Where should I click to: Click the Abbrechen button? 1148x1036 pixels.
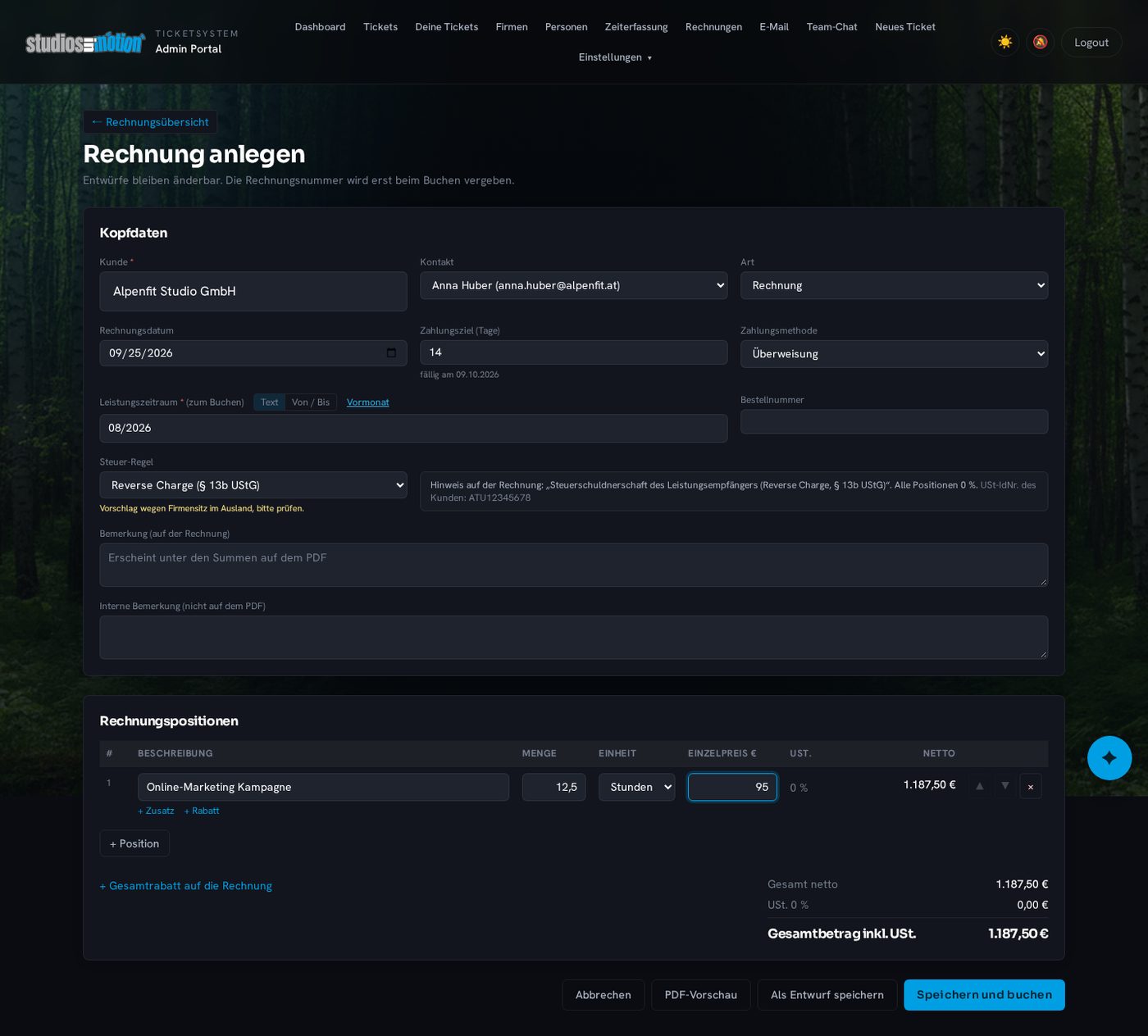click(x=604, y=995)
